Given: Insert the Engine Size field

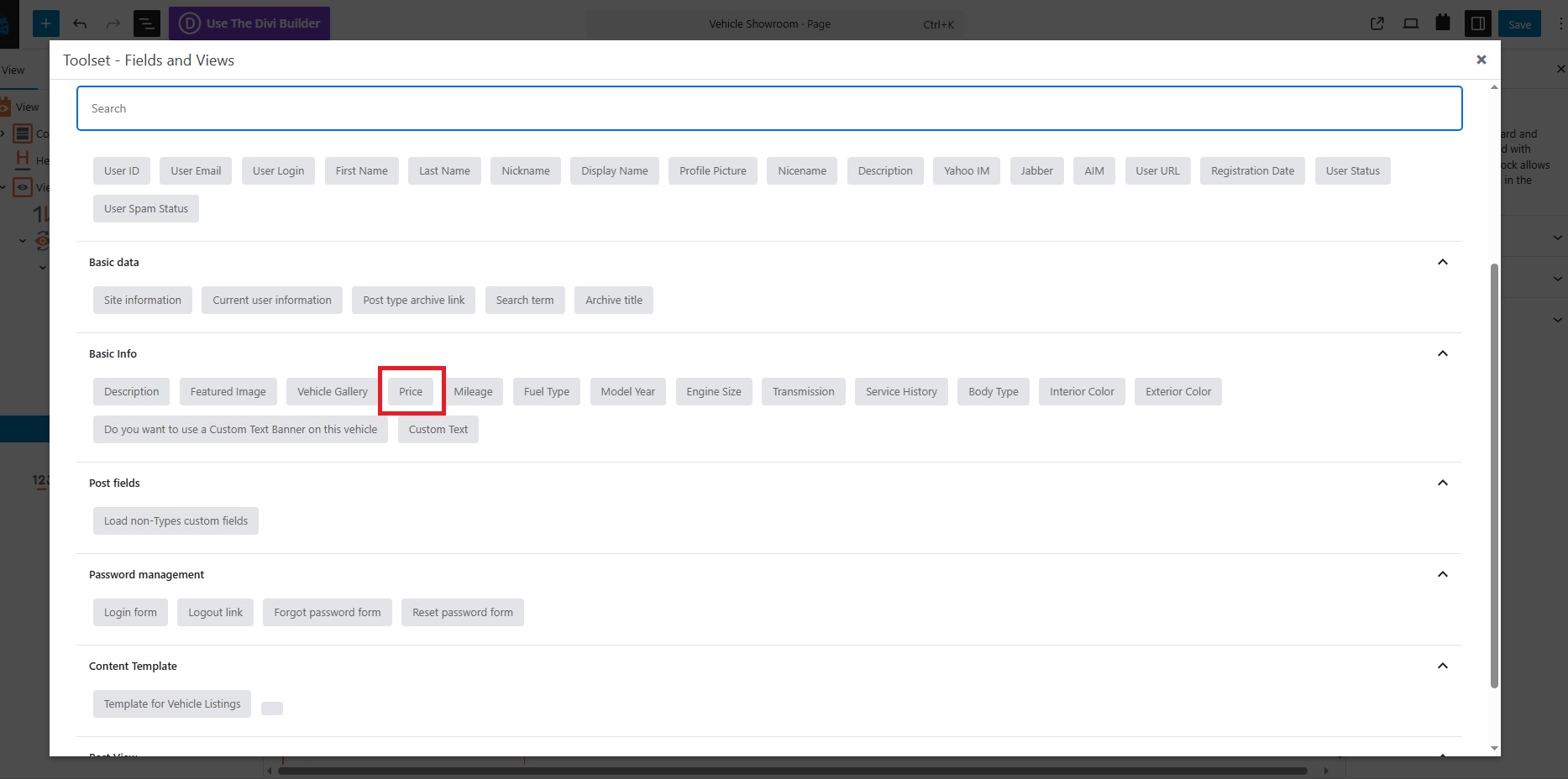Looking at the screenshot, I should tap(714, 391).
